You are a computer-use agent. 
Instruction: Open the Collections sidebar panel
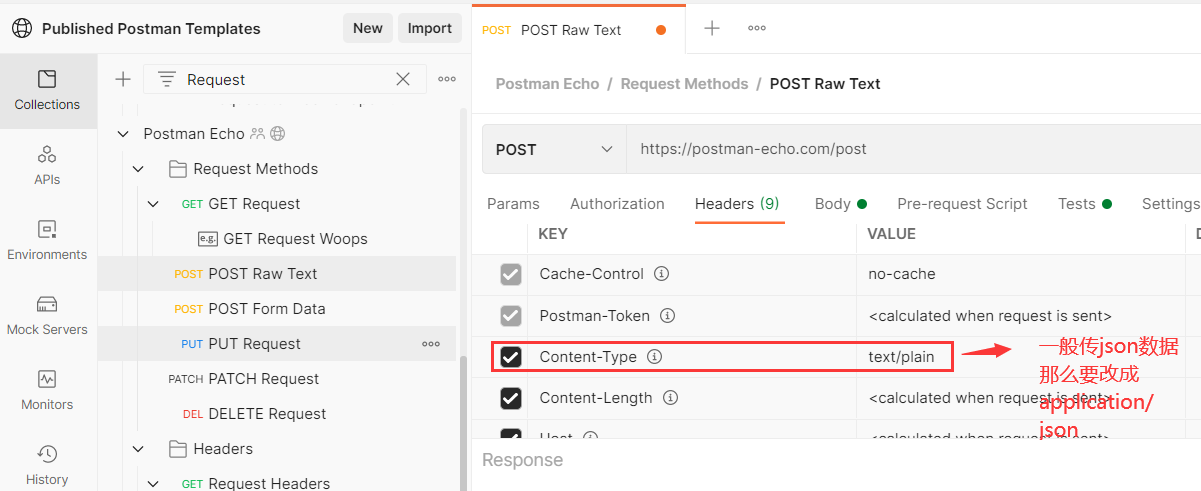[47, 90]
